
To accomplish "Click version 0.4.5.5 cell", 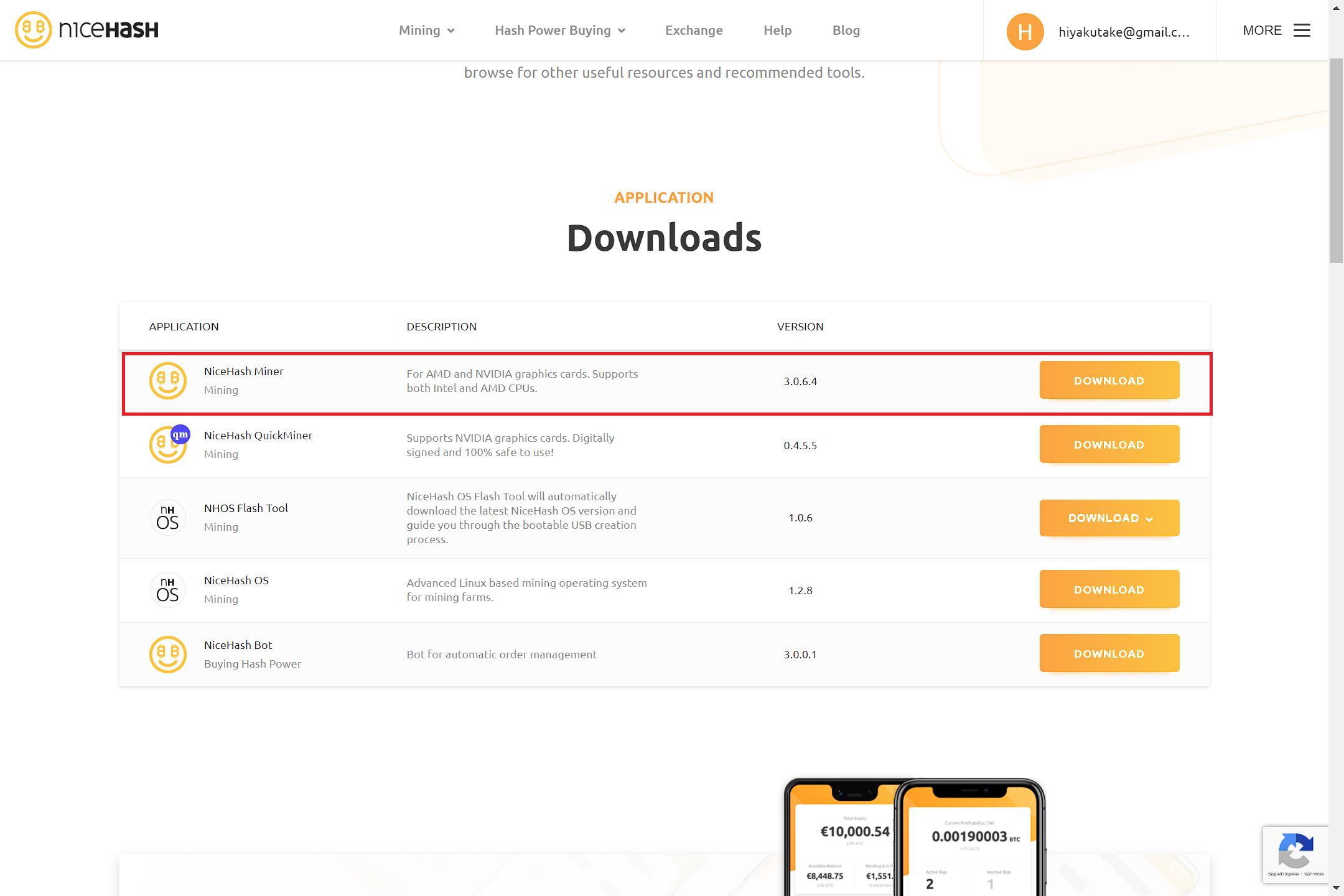I will coord(800,446).
